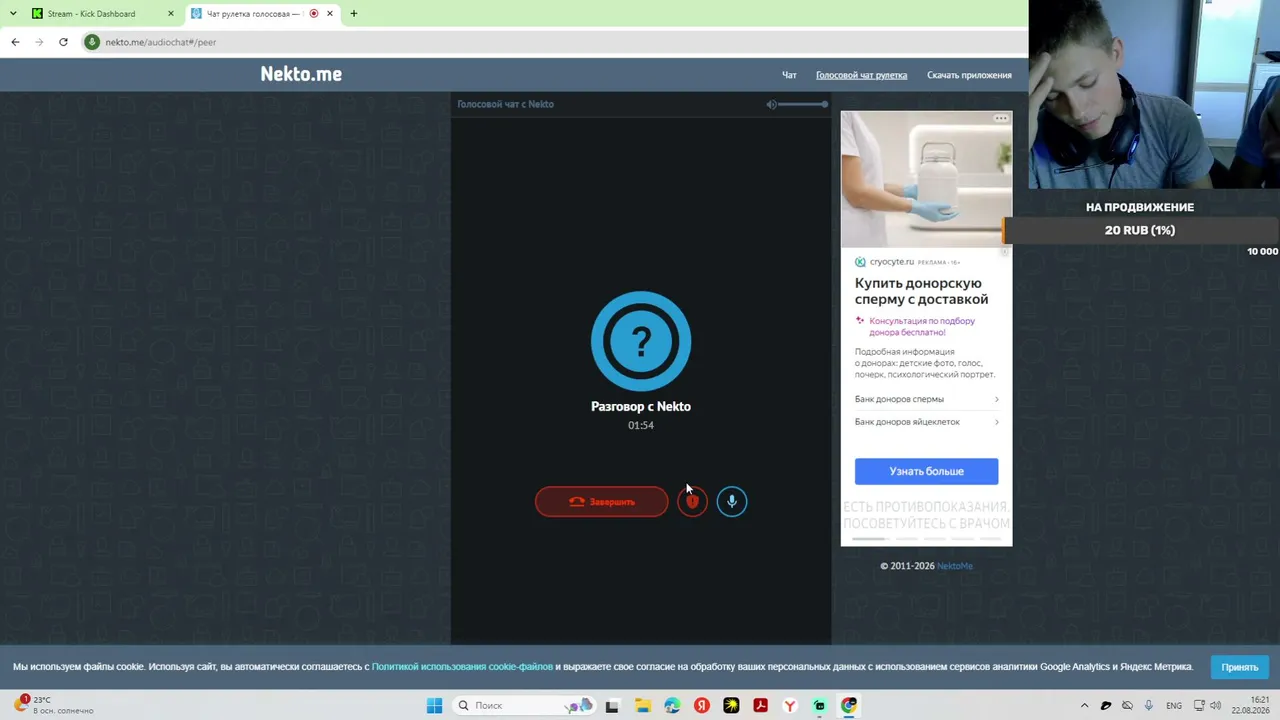Open Task View on the taskbar

click(x=612, y=706)
